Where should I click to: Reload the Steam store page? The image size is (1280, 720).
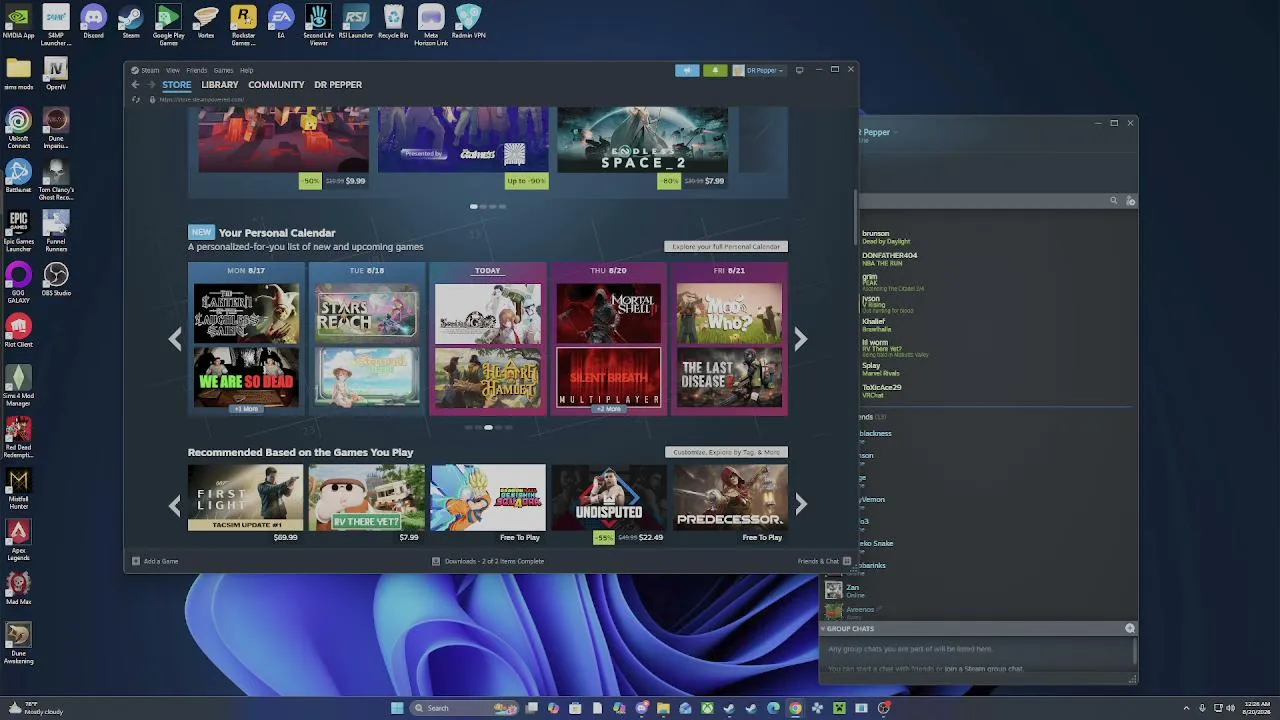tap(136, 100)
